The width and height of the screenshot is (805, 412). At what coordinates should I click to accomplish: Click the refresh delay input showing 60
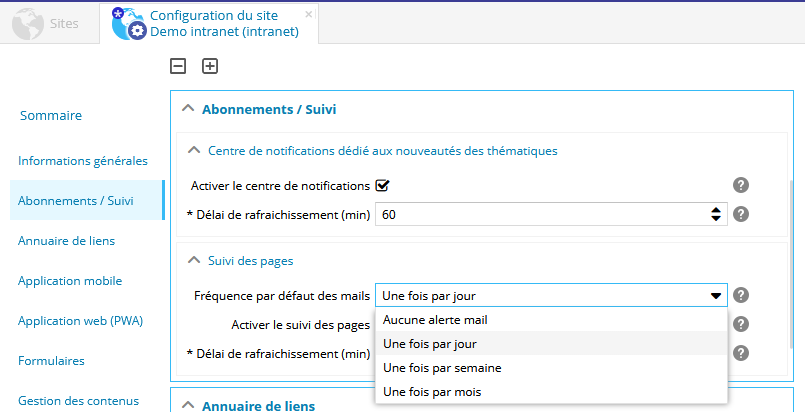click(540, 214)
